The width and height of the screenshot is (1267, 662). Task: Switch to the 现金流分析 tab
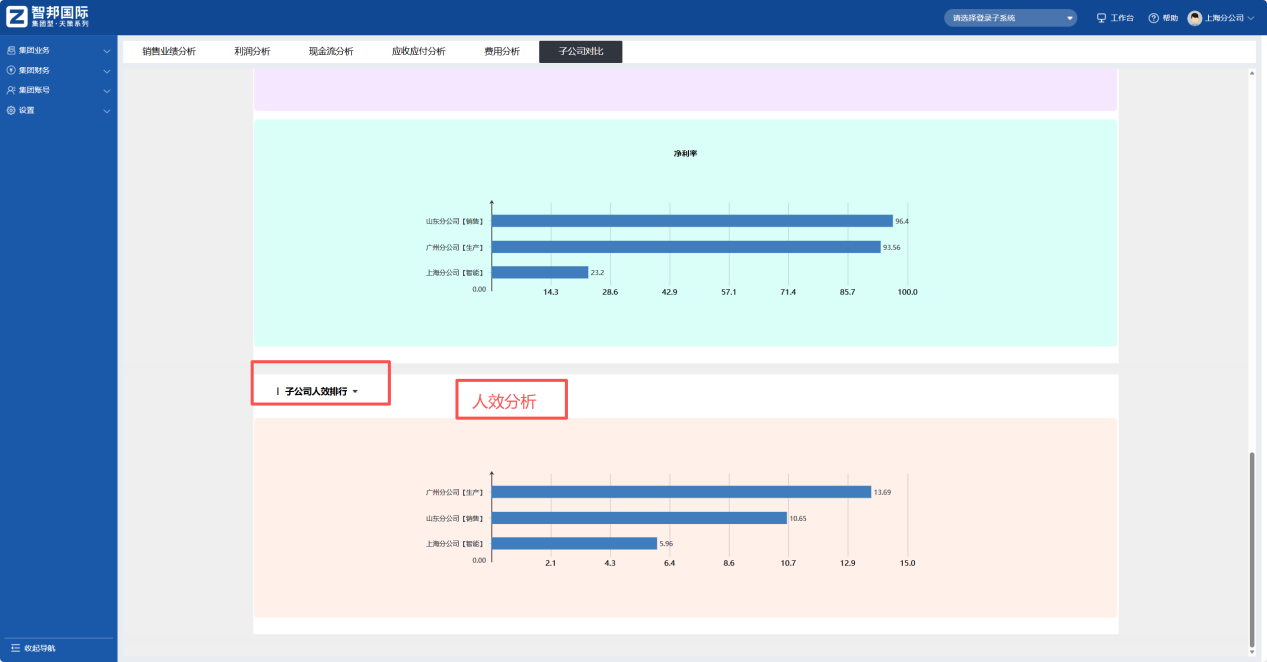click(x=331, y=51)
